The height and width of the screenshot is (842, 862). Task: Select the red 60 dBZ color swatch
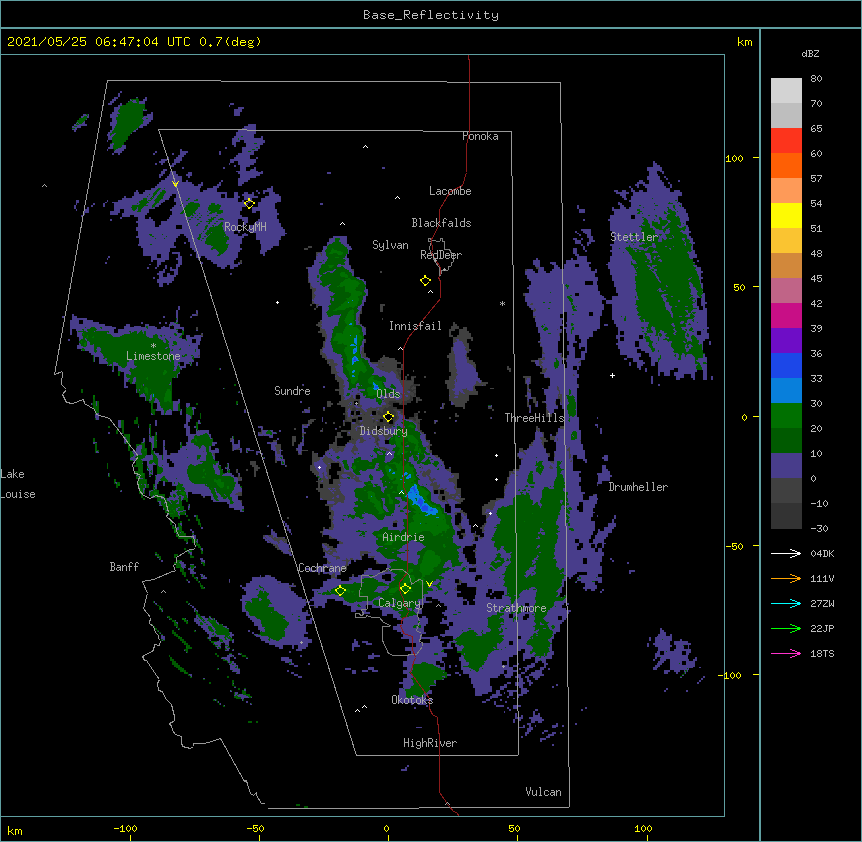click(786, 141)
